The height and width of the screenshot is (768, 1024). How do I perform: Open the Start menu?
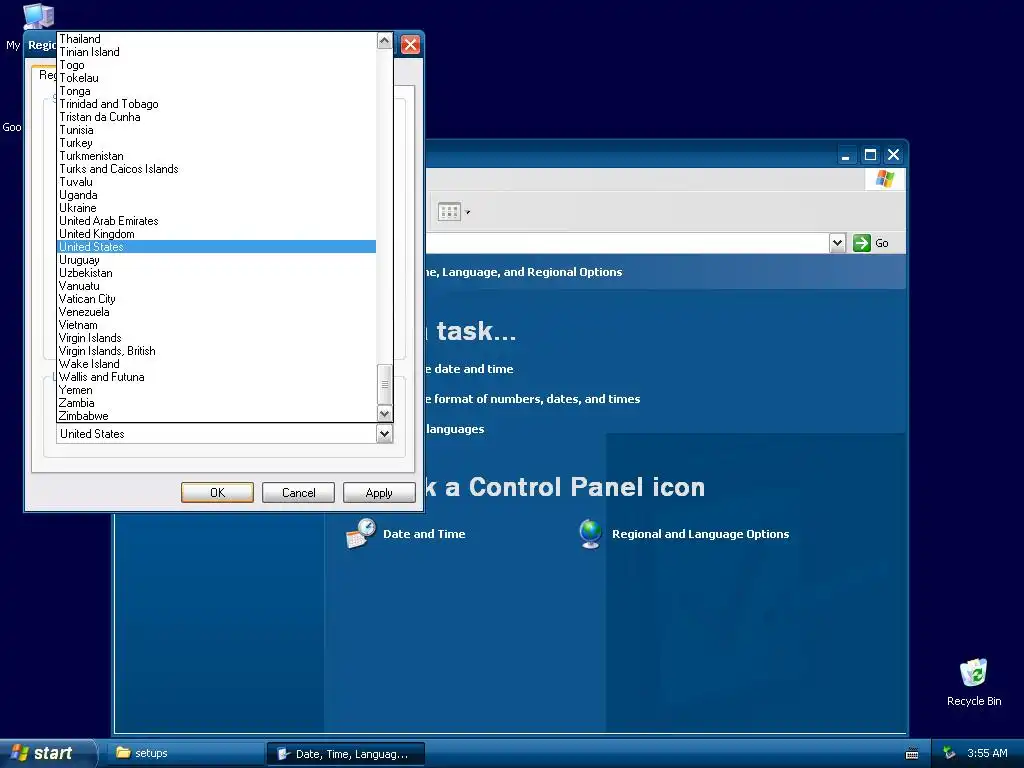(x=47, y=753)
